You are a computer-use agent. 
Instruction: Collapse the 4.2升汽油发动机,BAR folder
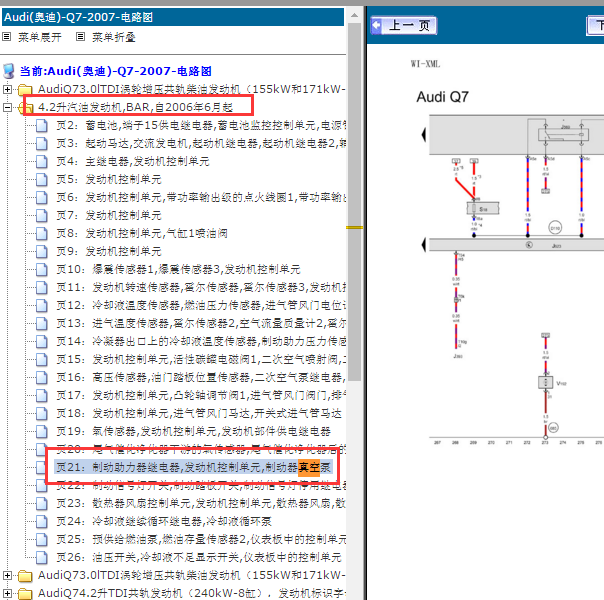[7, 107]
